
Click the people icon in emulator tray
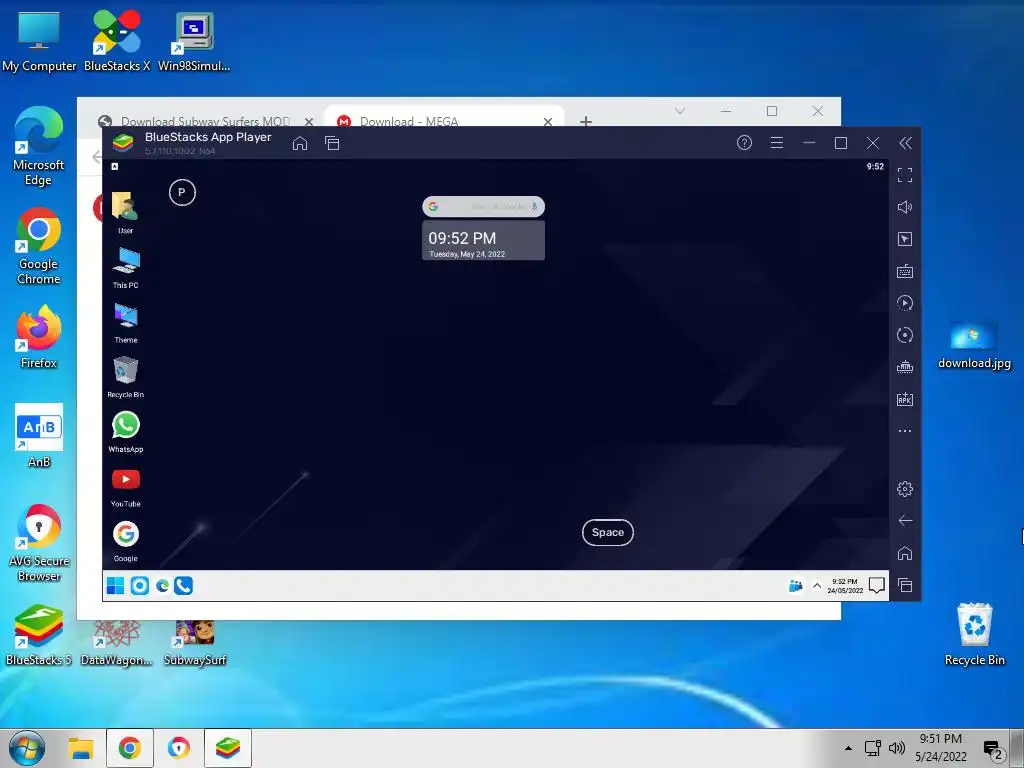point(795,586)
